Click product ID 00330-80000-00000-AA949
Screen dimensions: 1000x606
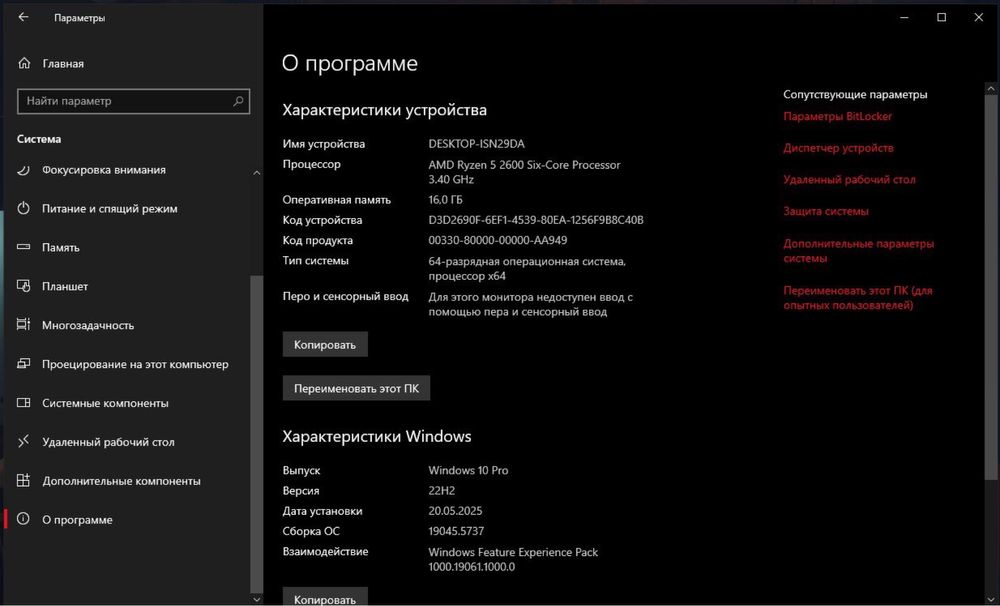point(497,240)
